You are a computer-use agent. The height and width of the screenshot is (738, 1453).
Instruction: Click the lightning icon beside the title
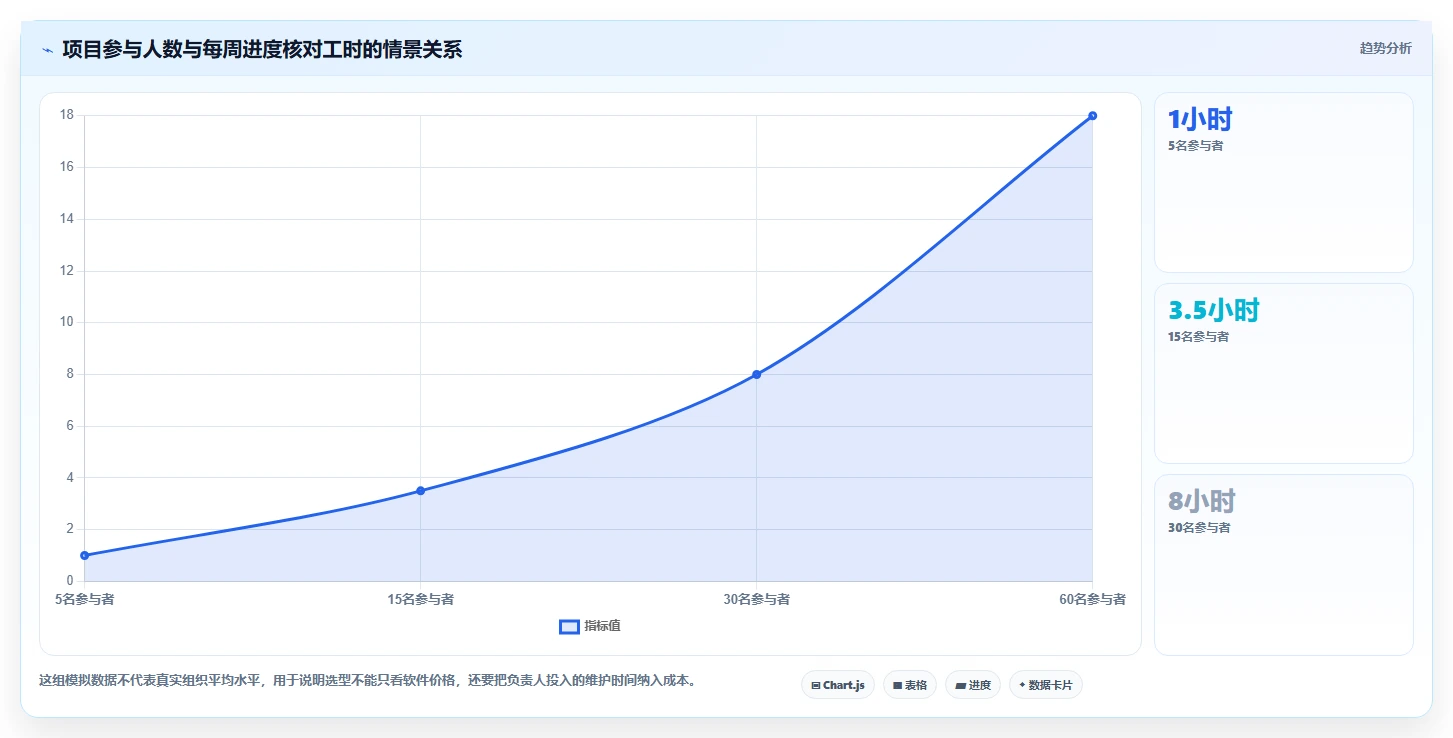pyautogui.click(x=47, y=49)
